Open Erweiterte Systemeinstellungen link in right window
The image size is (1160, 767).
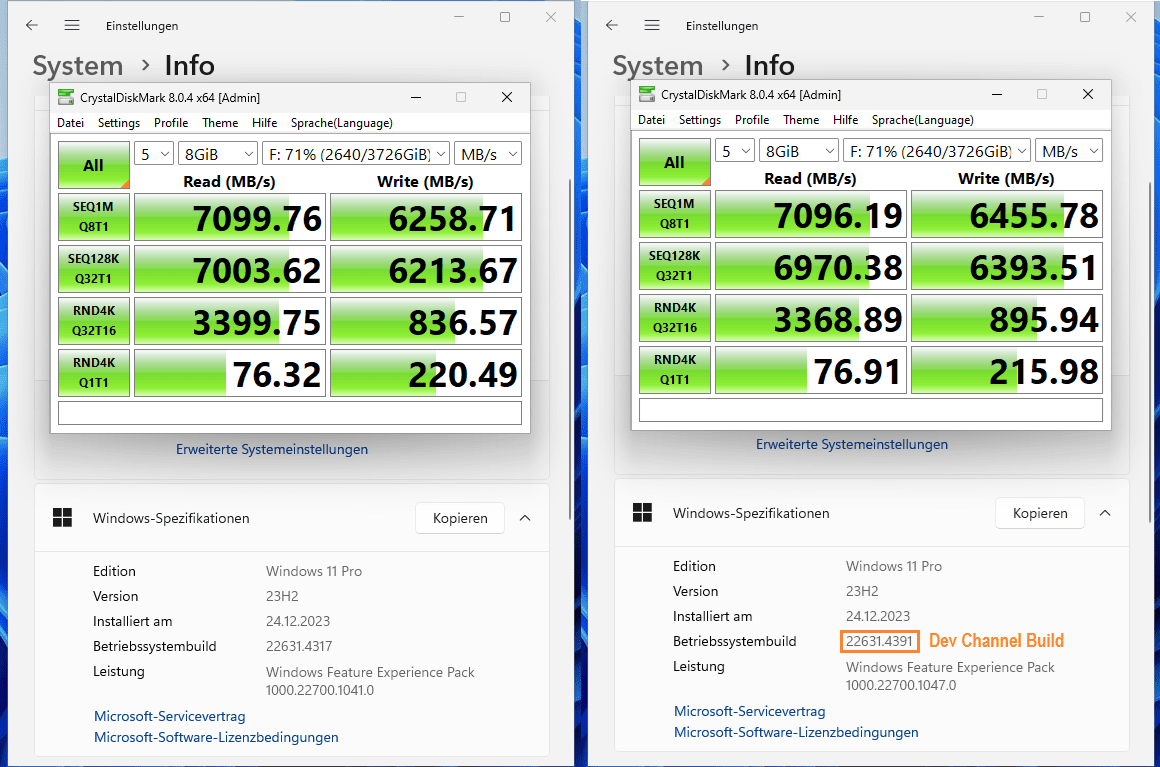point(852,444)
